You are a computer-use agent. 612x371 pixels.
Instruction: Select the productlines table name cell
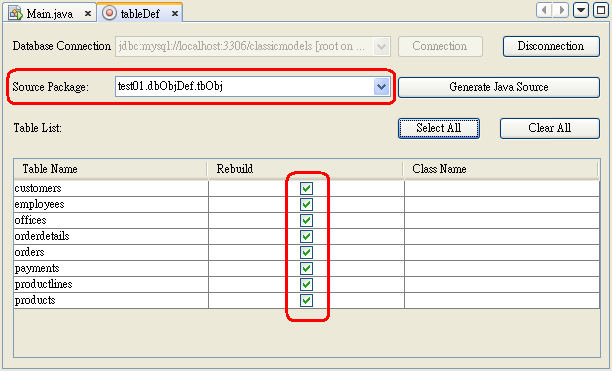tap(111, 284)
